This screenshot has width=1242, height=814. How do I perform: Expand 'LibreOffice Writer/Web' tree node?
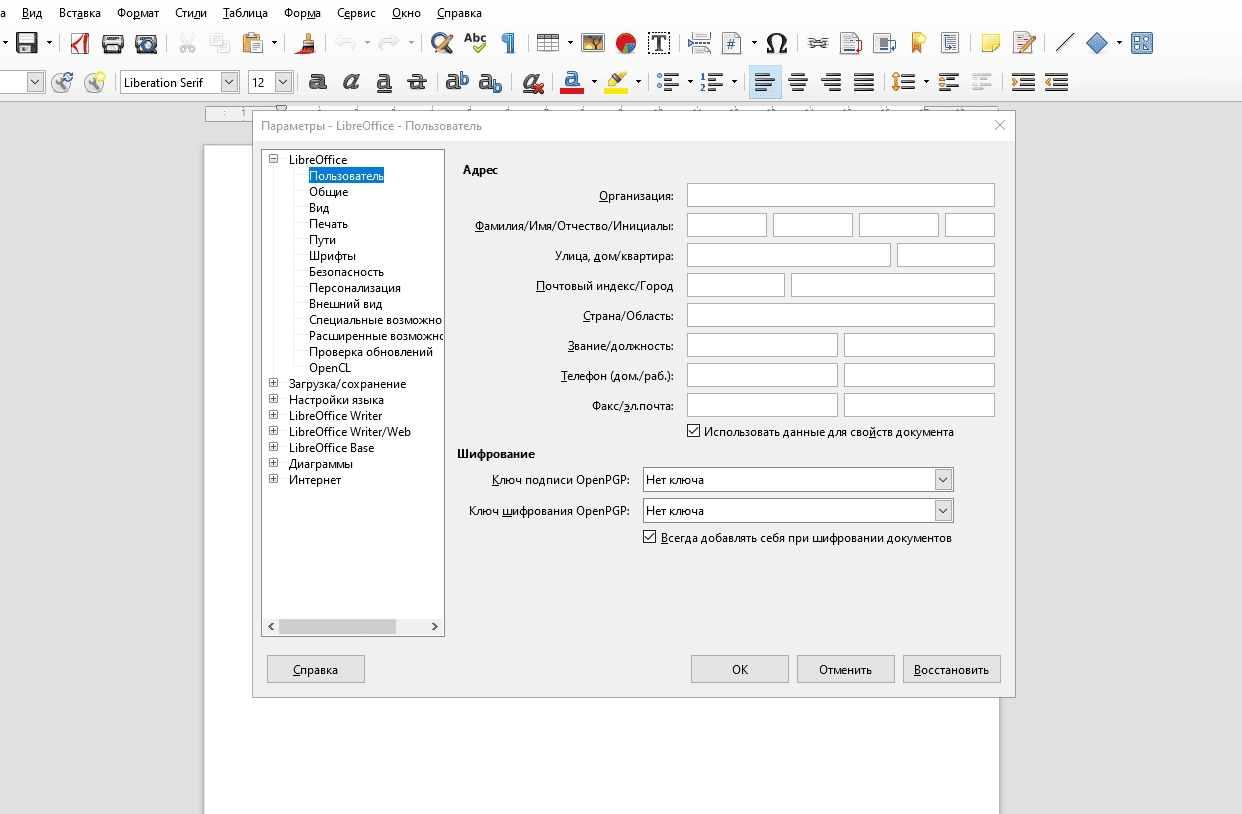point(274,431)
